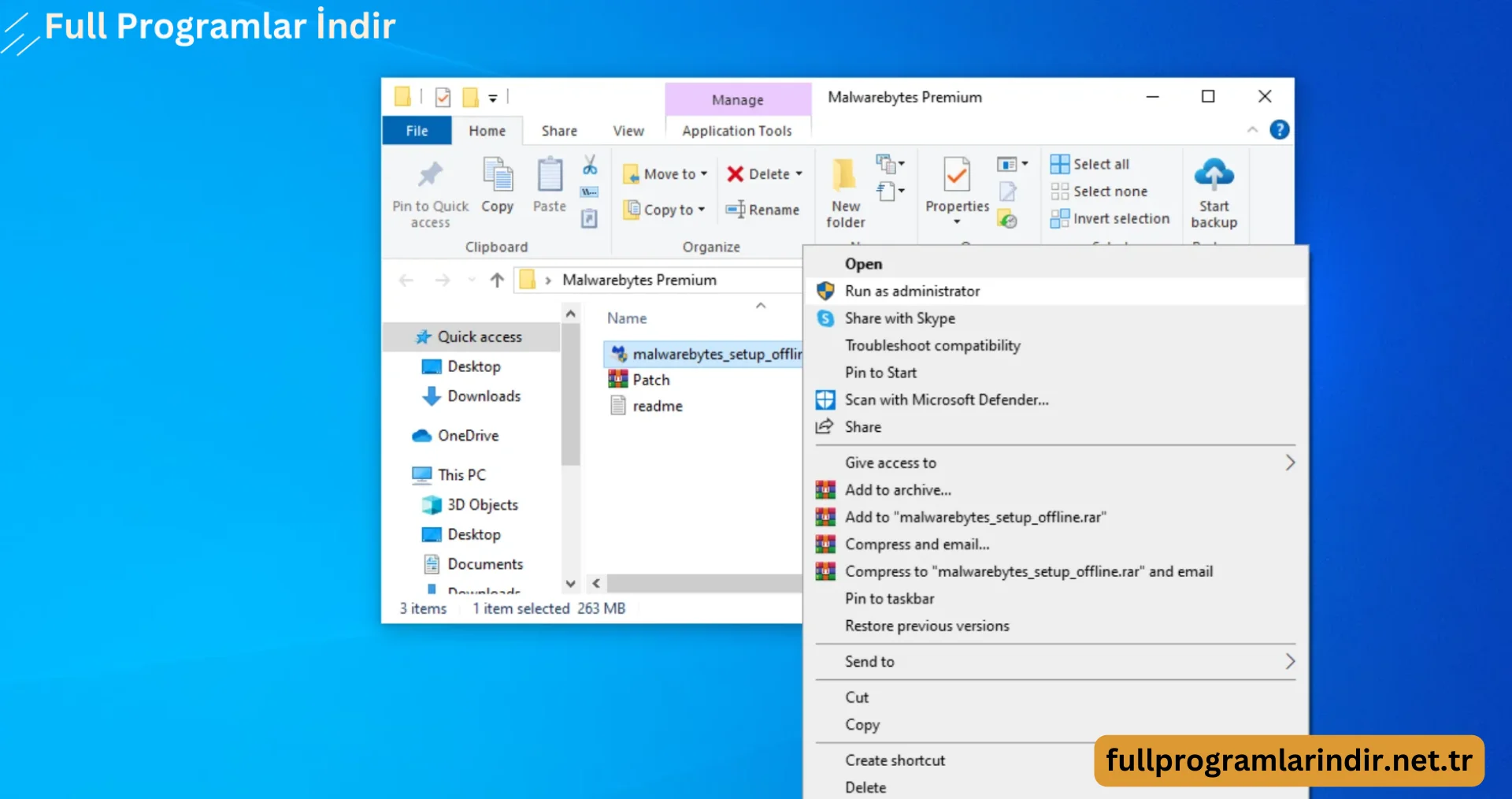The width and height of the screenshot is (1512, 799).
Task: Expand the Properties dropdown arrow
Action: pyautogui.click(x=957, y=222)
